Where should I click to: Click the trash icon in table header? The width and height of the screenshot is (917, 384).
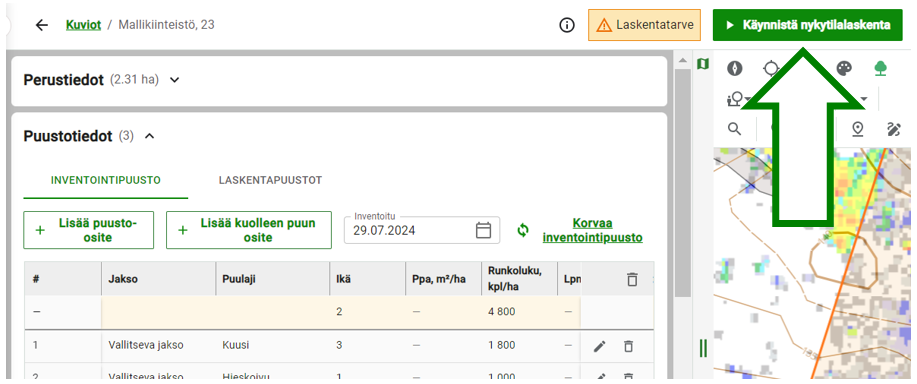(x=632, y=279)
